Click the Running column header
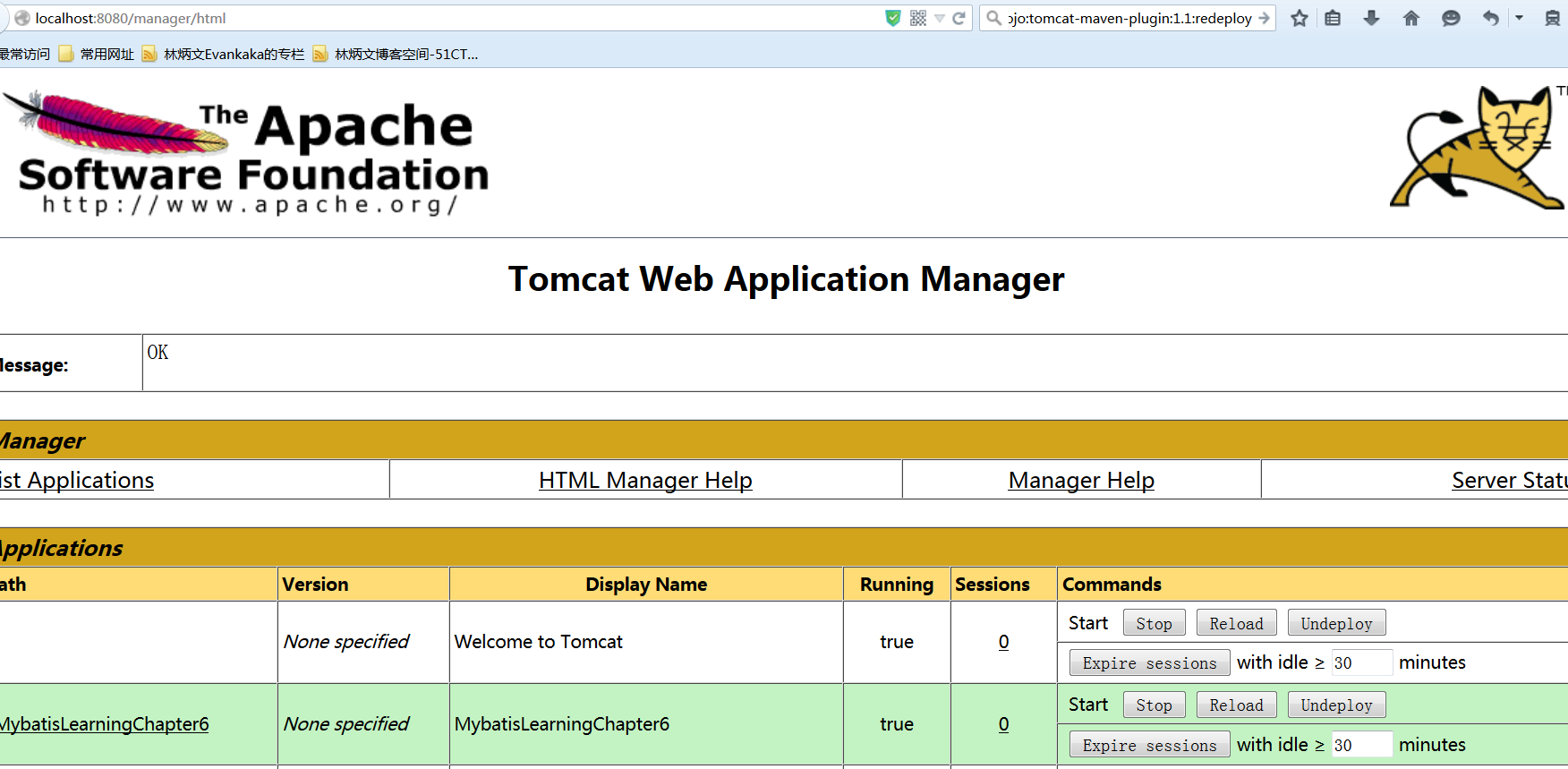The height and width of the screenshot is (769, 1568). point(897,585)
